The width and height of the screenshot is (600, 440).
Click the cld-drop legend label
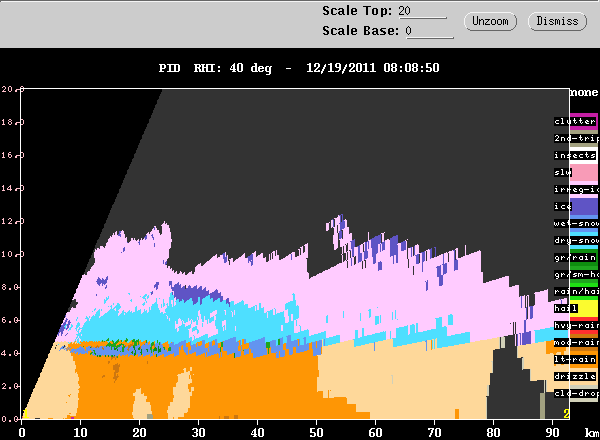576,393
